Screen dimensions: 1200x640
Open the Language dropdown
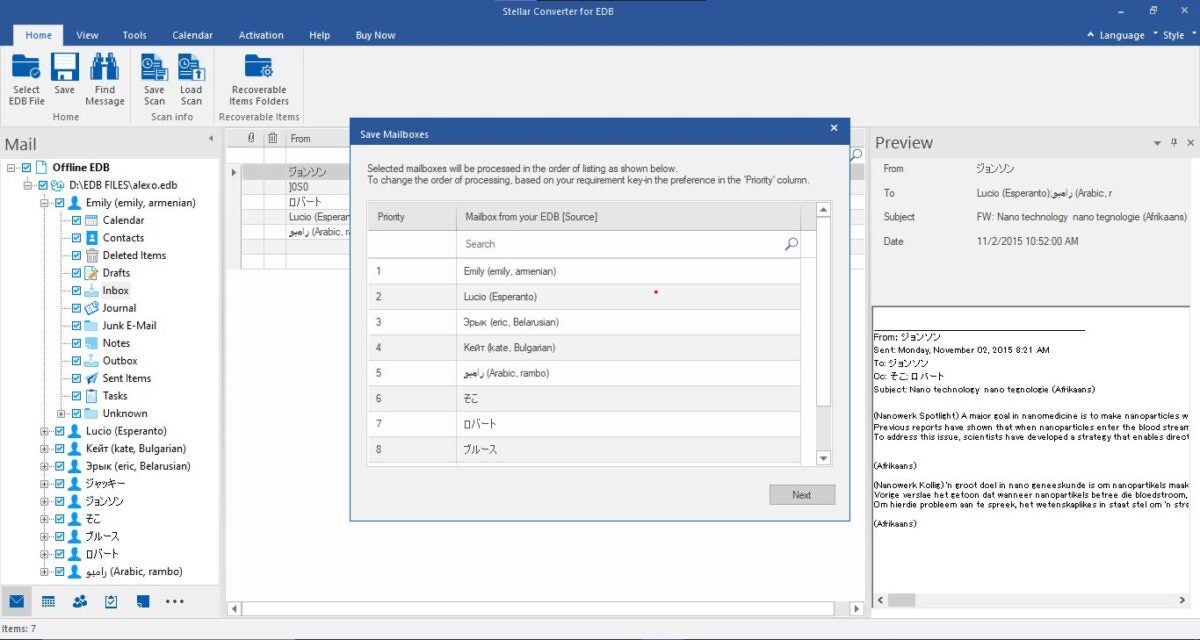coord(1116,35)
